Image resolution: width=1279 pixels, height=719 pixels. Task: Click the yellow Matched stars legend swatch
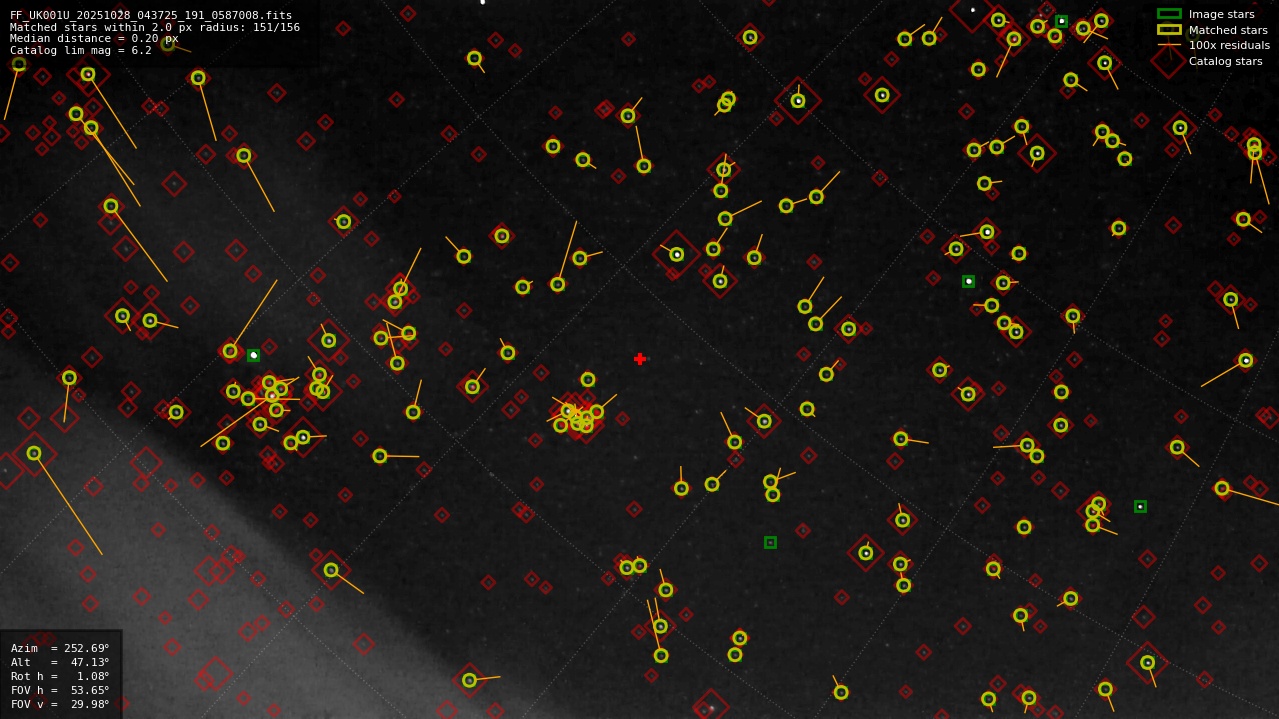click(1169, 30)
